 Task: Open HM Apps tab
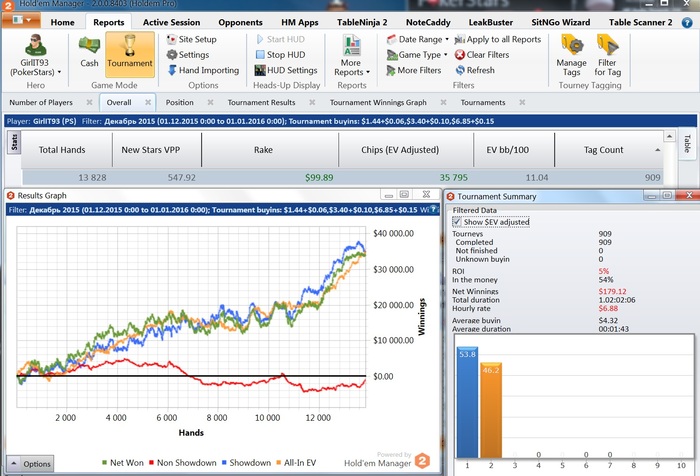coord(300,22)
